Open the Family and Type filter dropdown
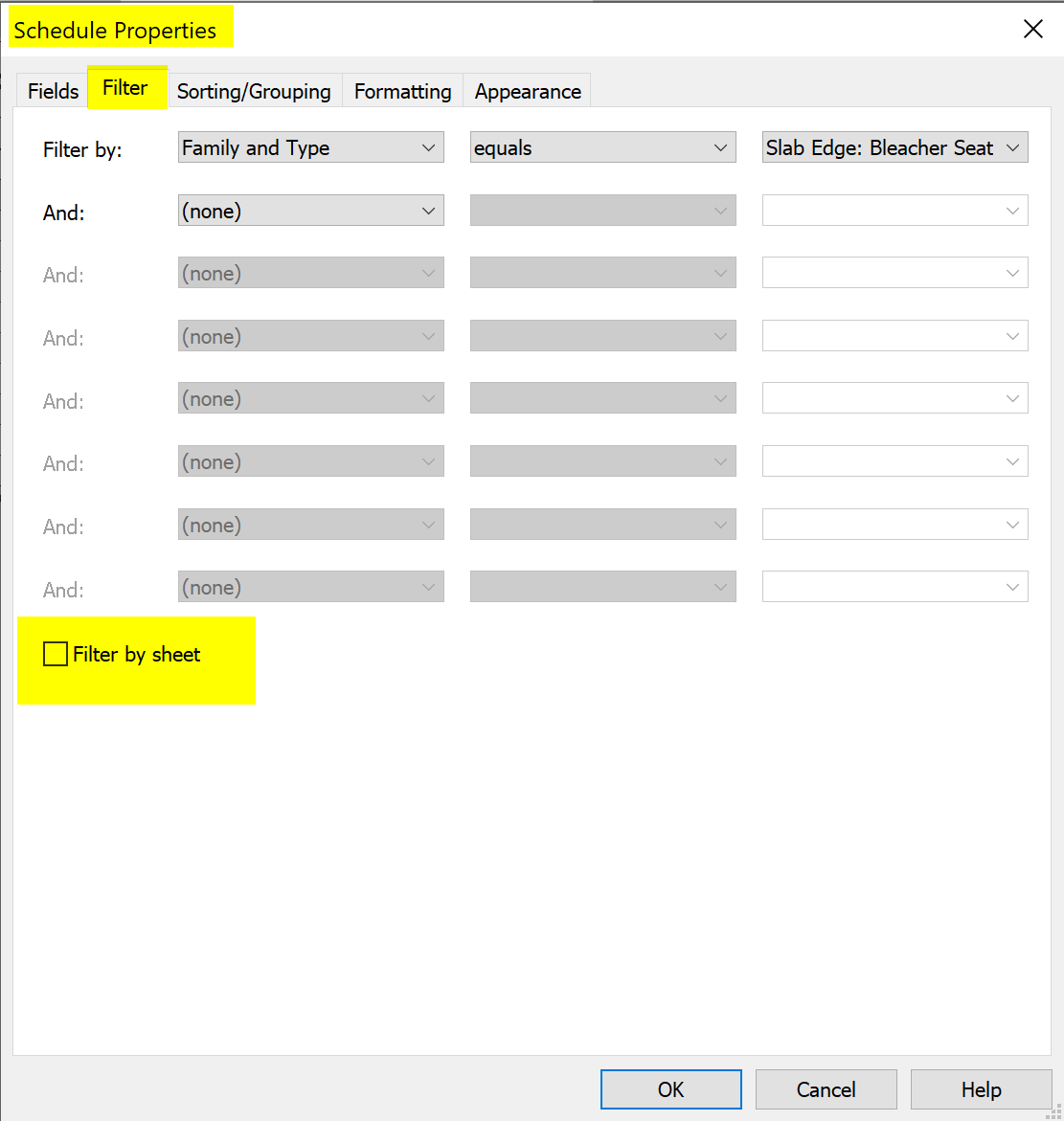 pyautogui.click(x=310, y=147)
